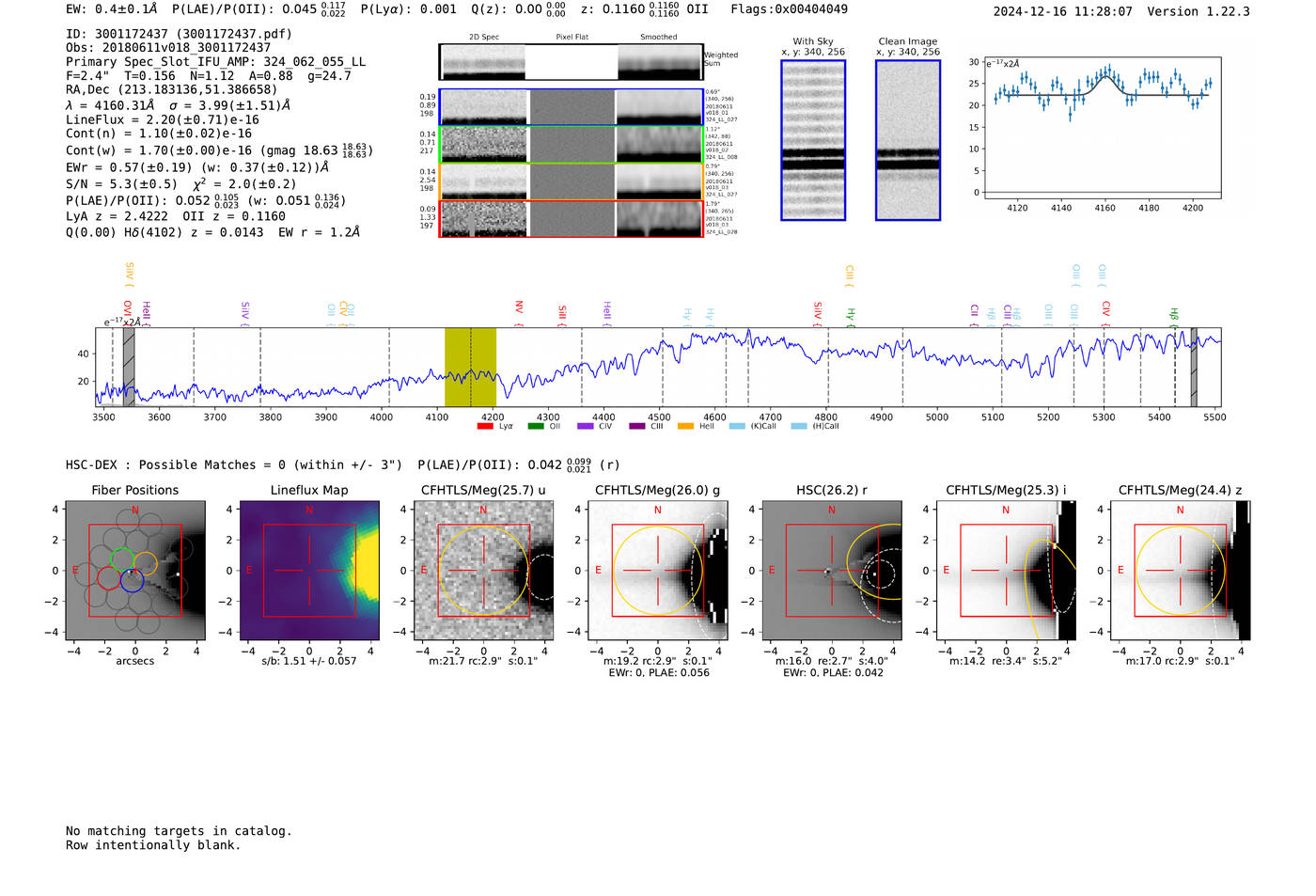Click the (K)CaII legend swatch
This screenshot has height=896, width=1316.
click(737, 427)
